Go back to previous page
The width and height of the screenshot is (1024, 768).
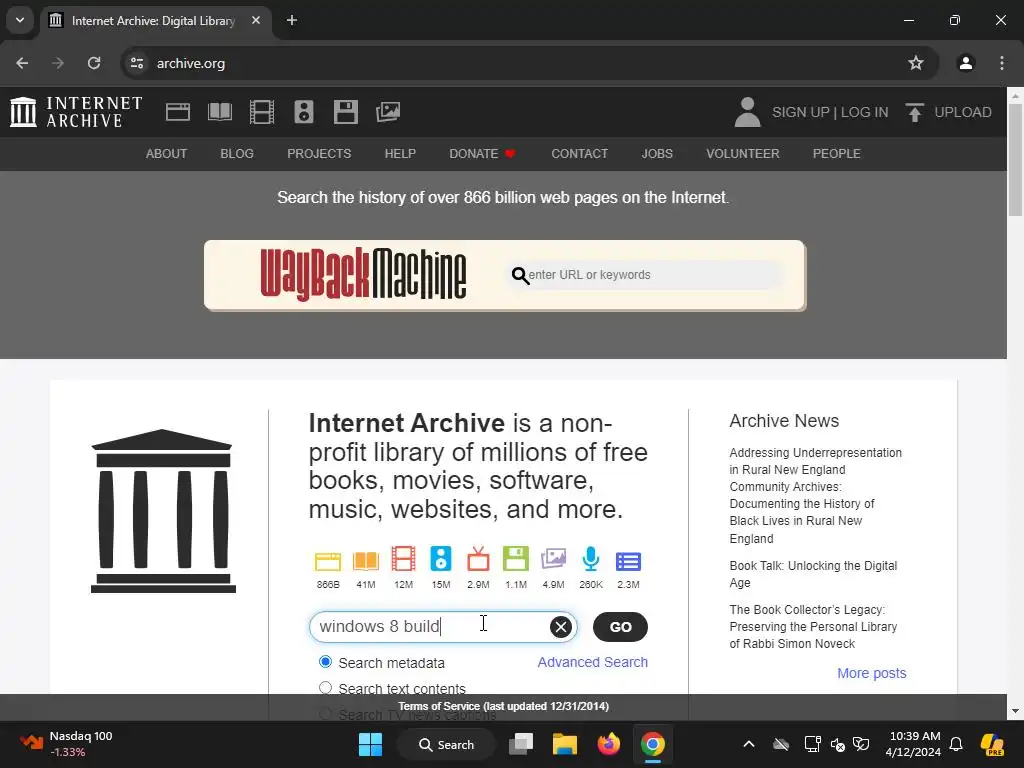click(22, 63)
